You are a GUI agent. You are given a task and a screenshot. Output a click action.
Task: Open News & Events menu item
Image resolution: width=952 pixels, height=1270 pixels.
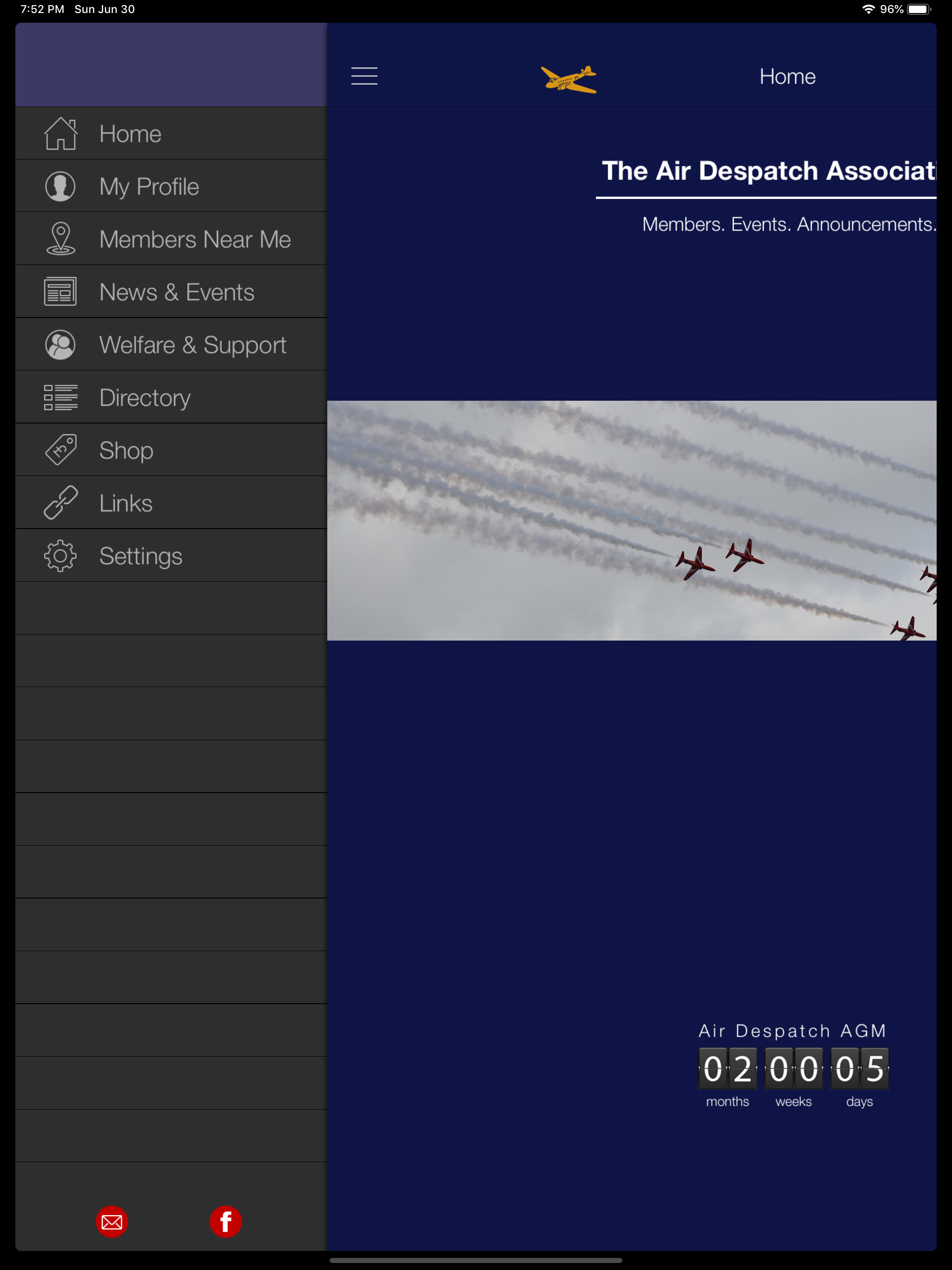pos(171,291)
